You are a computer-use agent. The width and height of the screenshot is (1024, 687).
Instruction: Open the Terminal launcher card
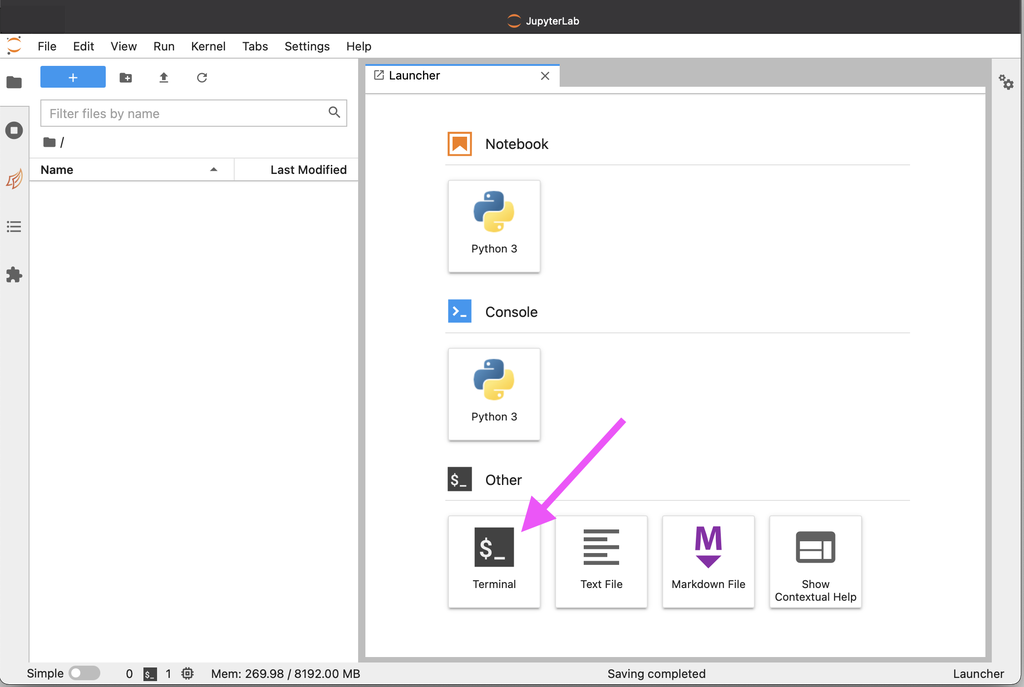pos(494,561)
